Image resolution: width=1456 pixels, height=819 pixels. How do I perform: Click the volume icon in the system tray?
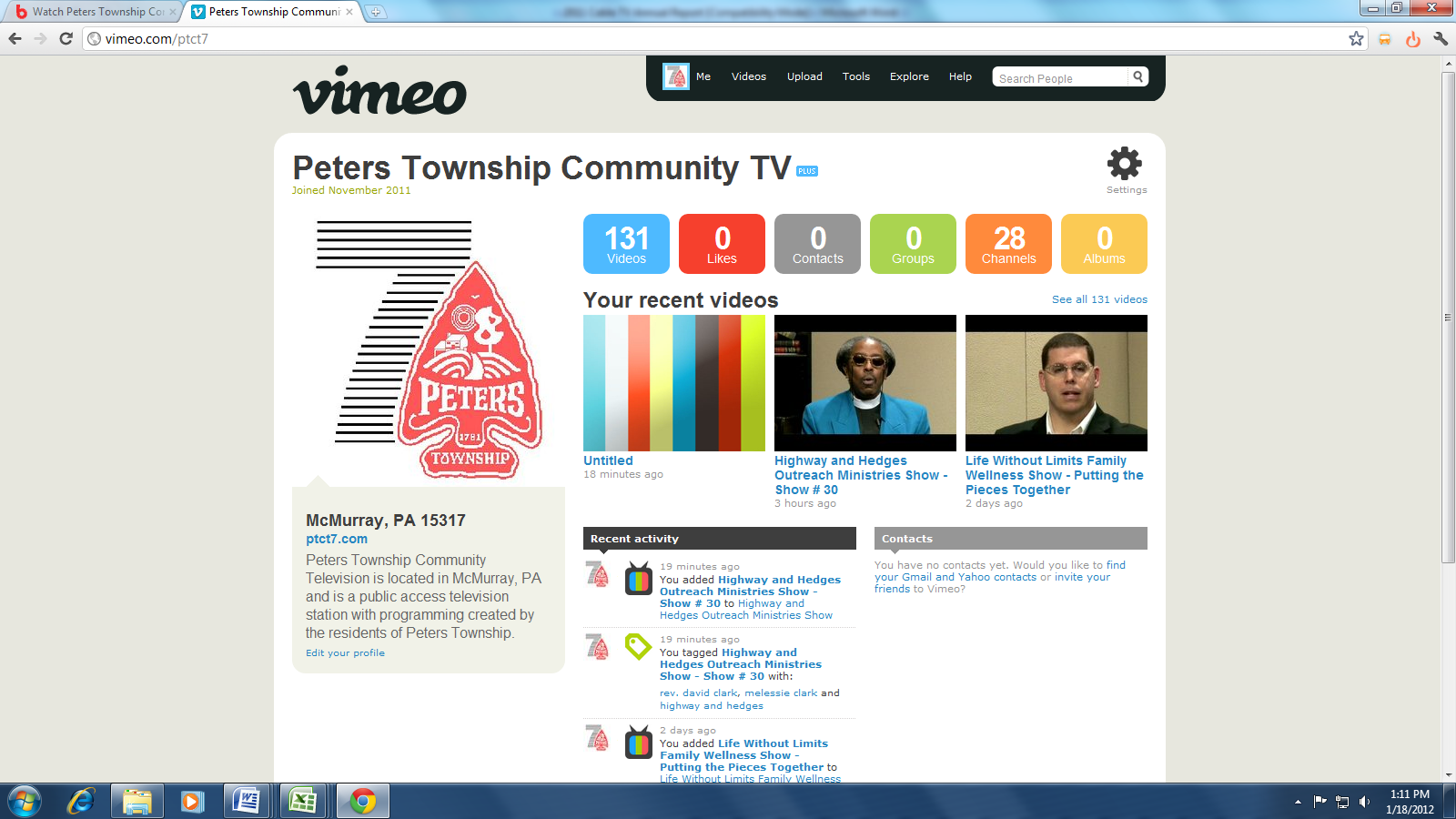tap(1364, 802)
